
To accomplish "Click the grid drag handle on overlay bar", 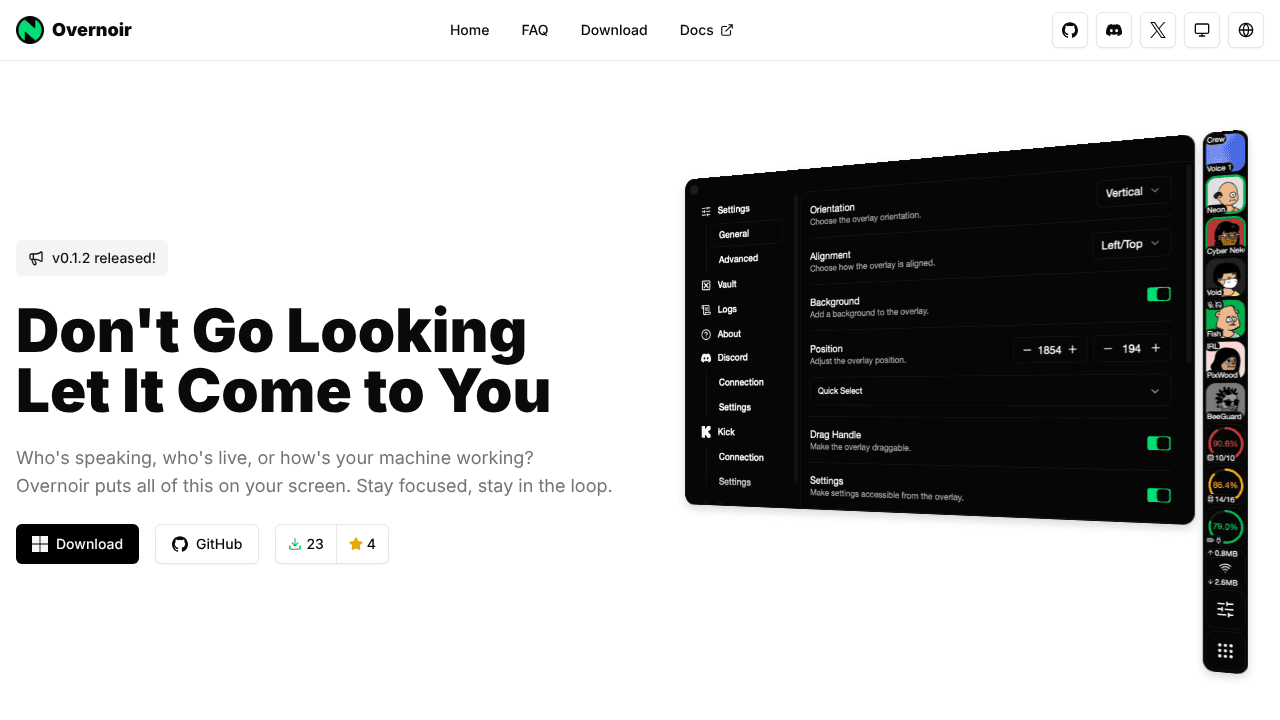I will pyautogui.click(x=1225, y=652).
